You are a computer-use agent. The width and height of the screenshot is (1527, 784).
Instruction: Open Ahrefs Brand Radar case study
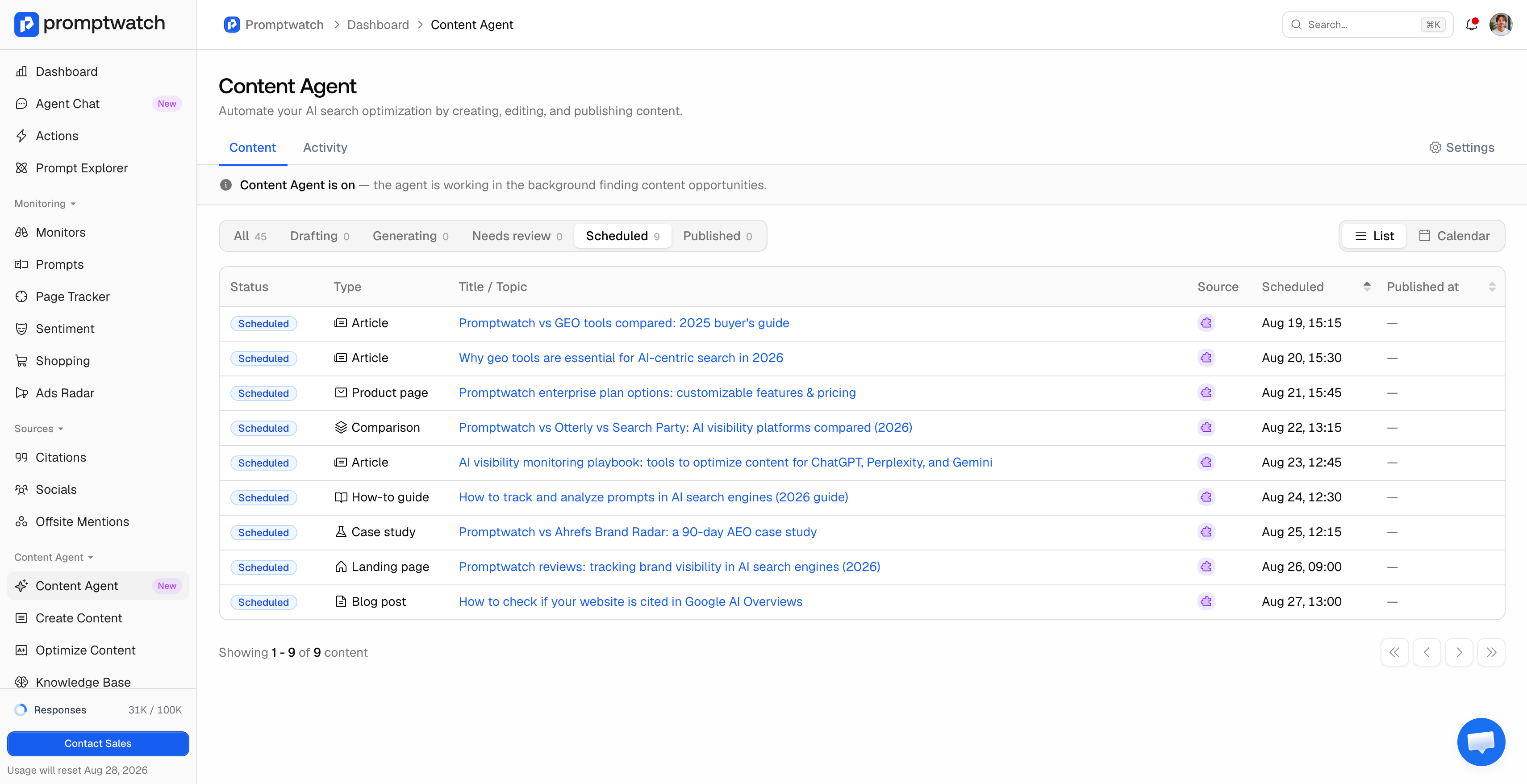pyautogui.click(x=637, y=532)
